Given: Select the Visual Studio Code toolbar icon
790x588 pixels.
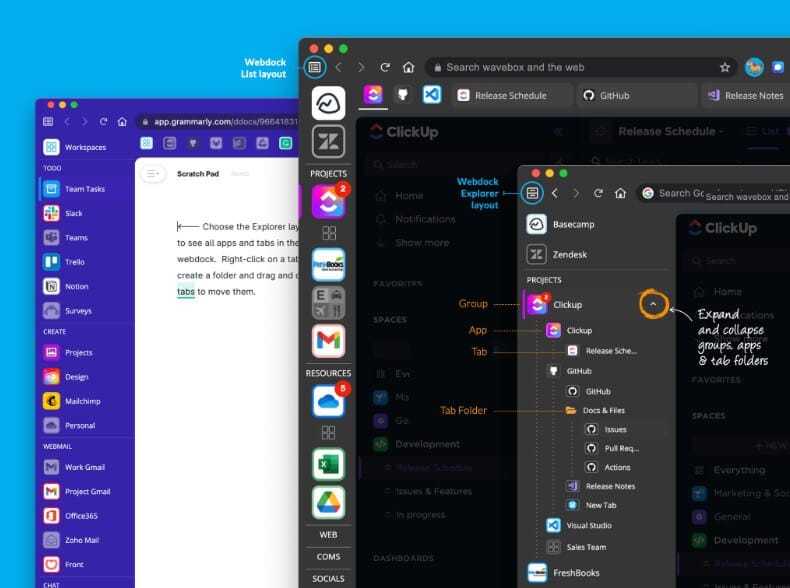Looking at the screenshot, I should (x=432, y=95).
